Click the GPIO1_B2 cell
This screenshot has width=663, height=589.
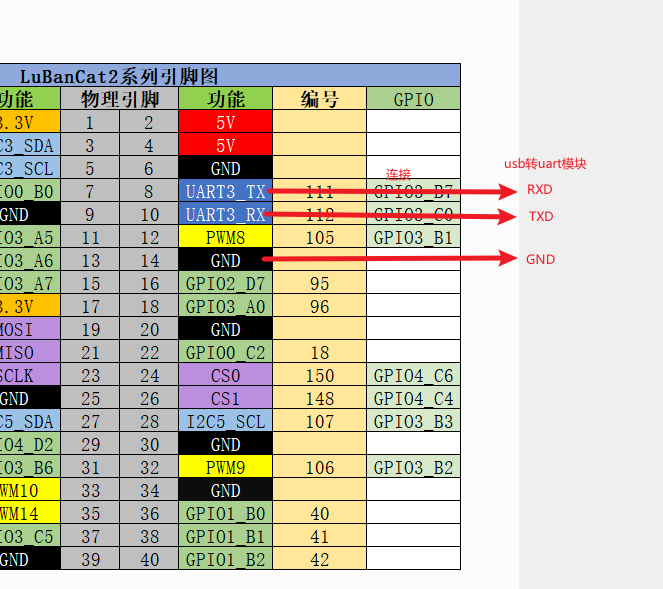(225, 559)
